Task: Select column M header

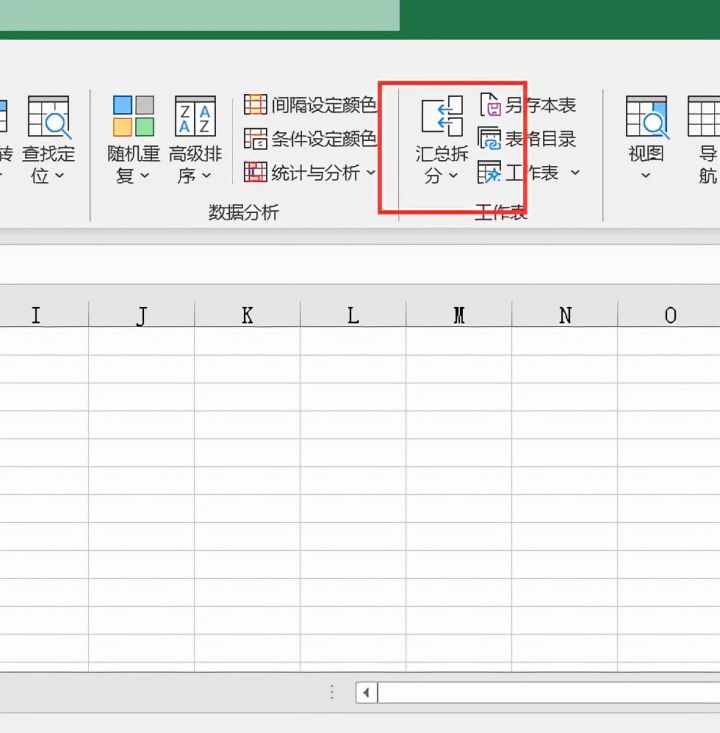Action: (459, 315)
